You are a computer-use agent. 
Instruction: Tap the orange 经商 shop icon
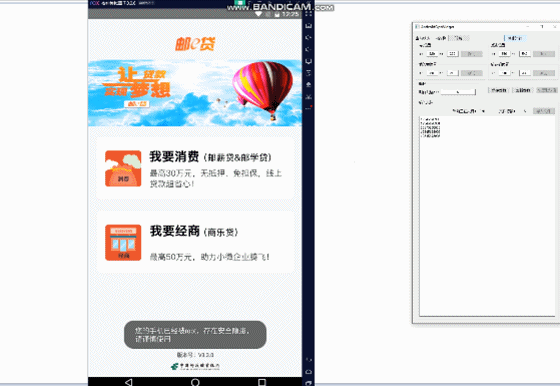[x=123, y=242]
